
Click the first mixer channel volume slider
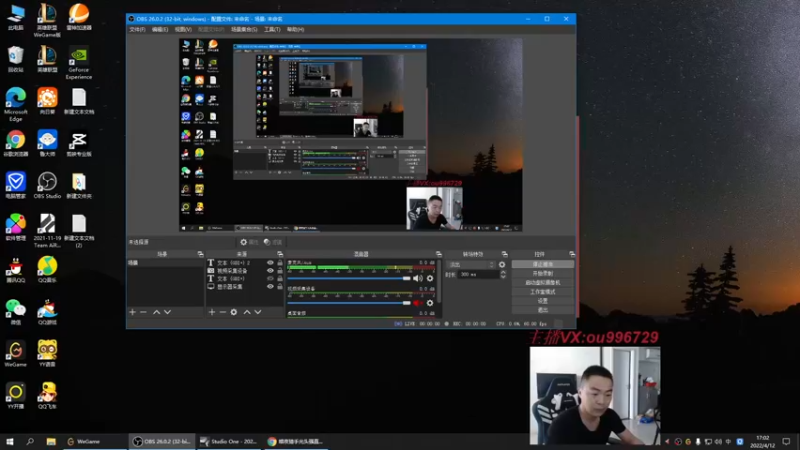tap(349, 278)
